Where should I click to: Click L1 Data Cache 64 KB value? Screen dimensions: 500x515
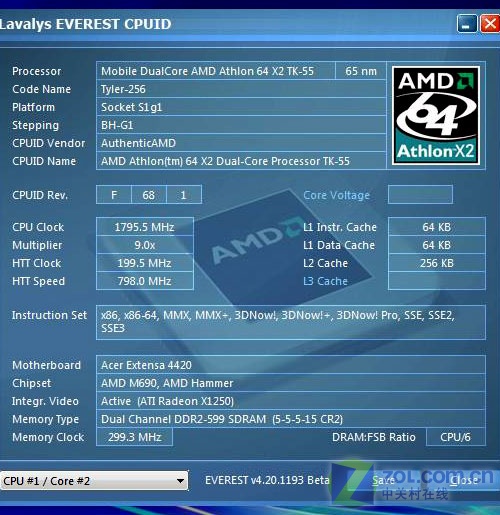437,245
